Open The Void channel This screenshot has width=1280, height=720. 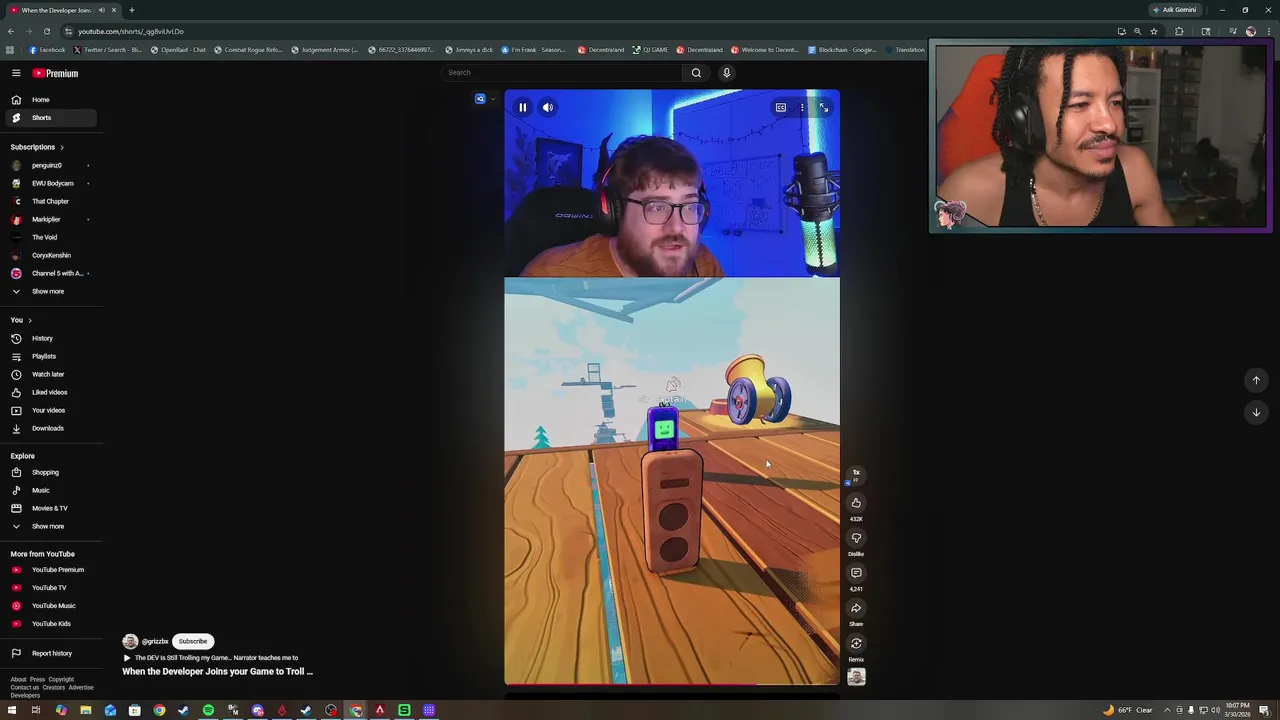coord(49,237)
